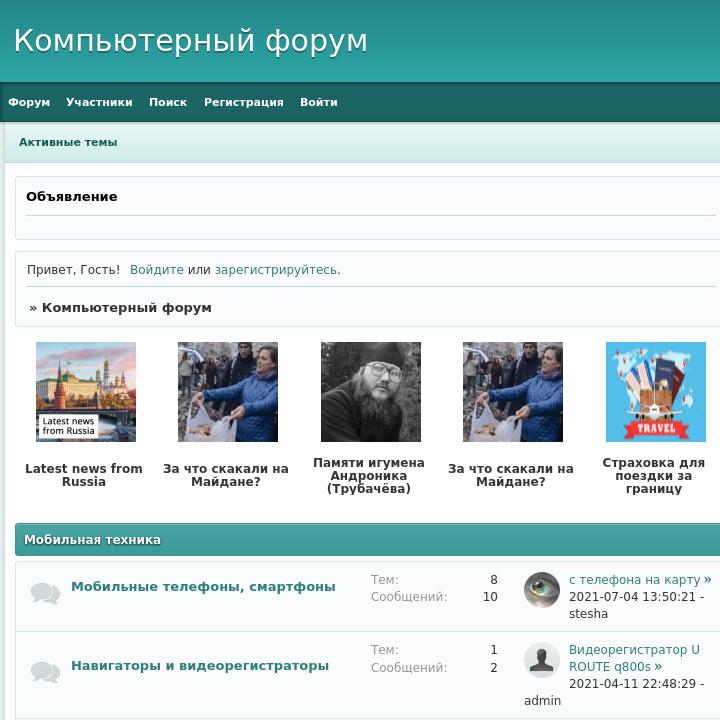This screenshot has height=720, width=720.
Task: Click the stesha username text
Action: coord(588,613)
